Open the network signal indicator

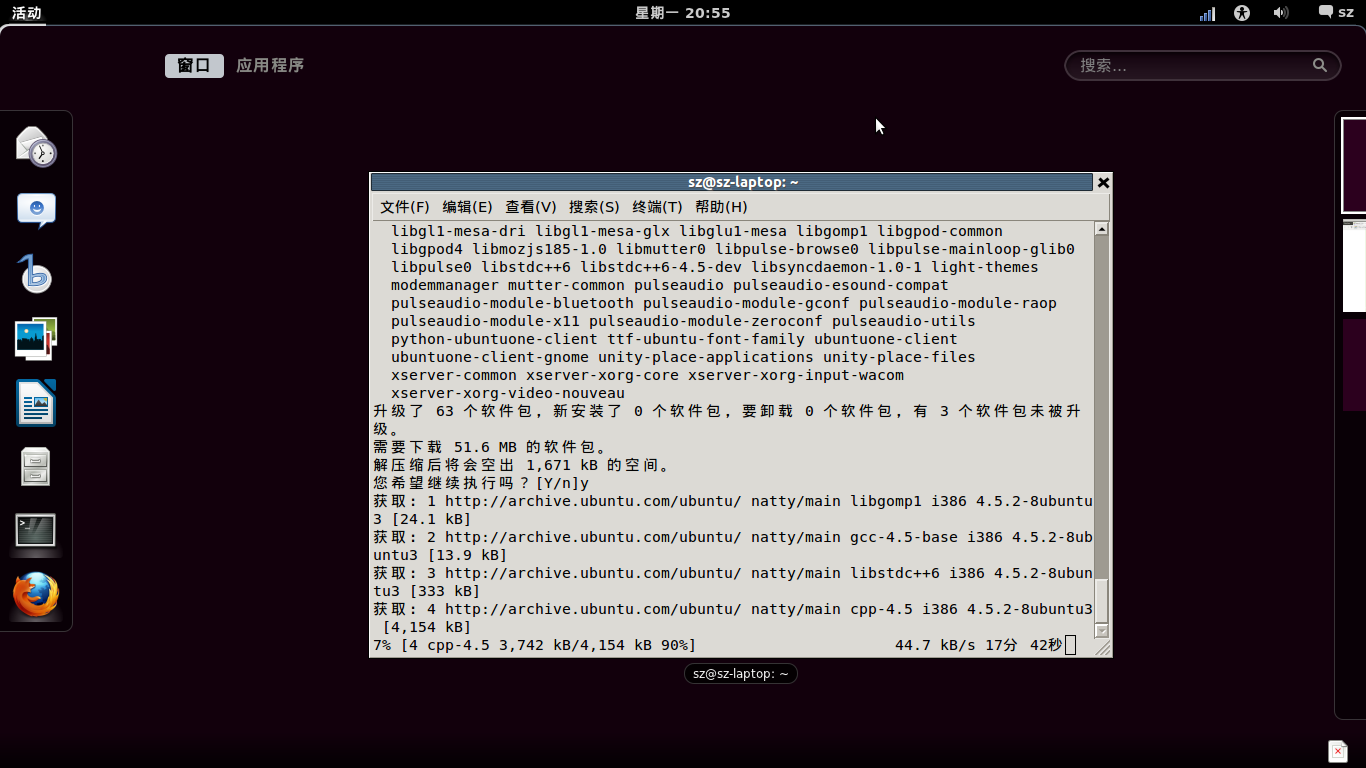tap(1207, 13)
